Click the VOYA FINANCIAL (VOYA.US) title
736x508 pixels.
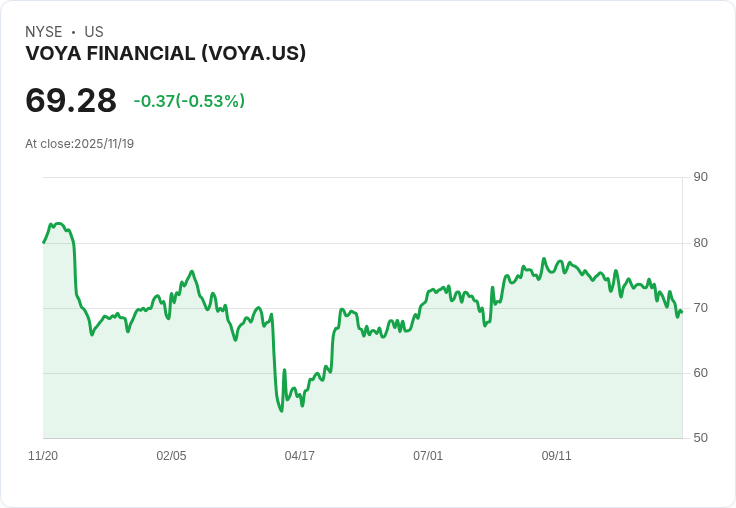click(x=165, y=54)
